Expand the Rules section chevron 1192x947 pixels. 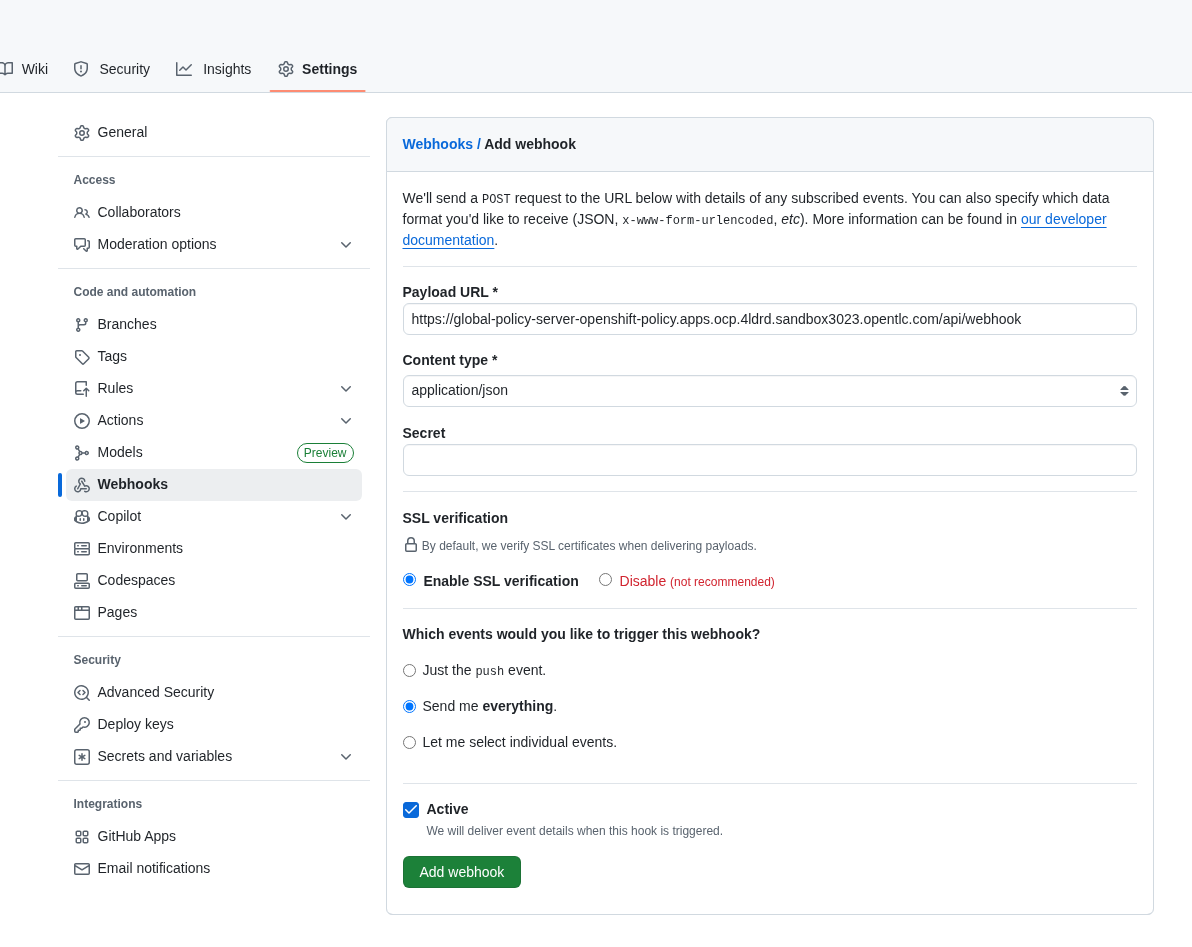pyautogui.click(x=346, y=388)
